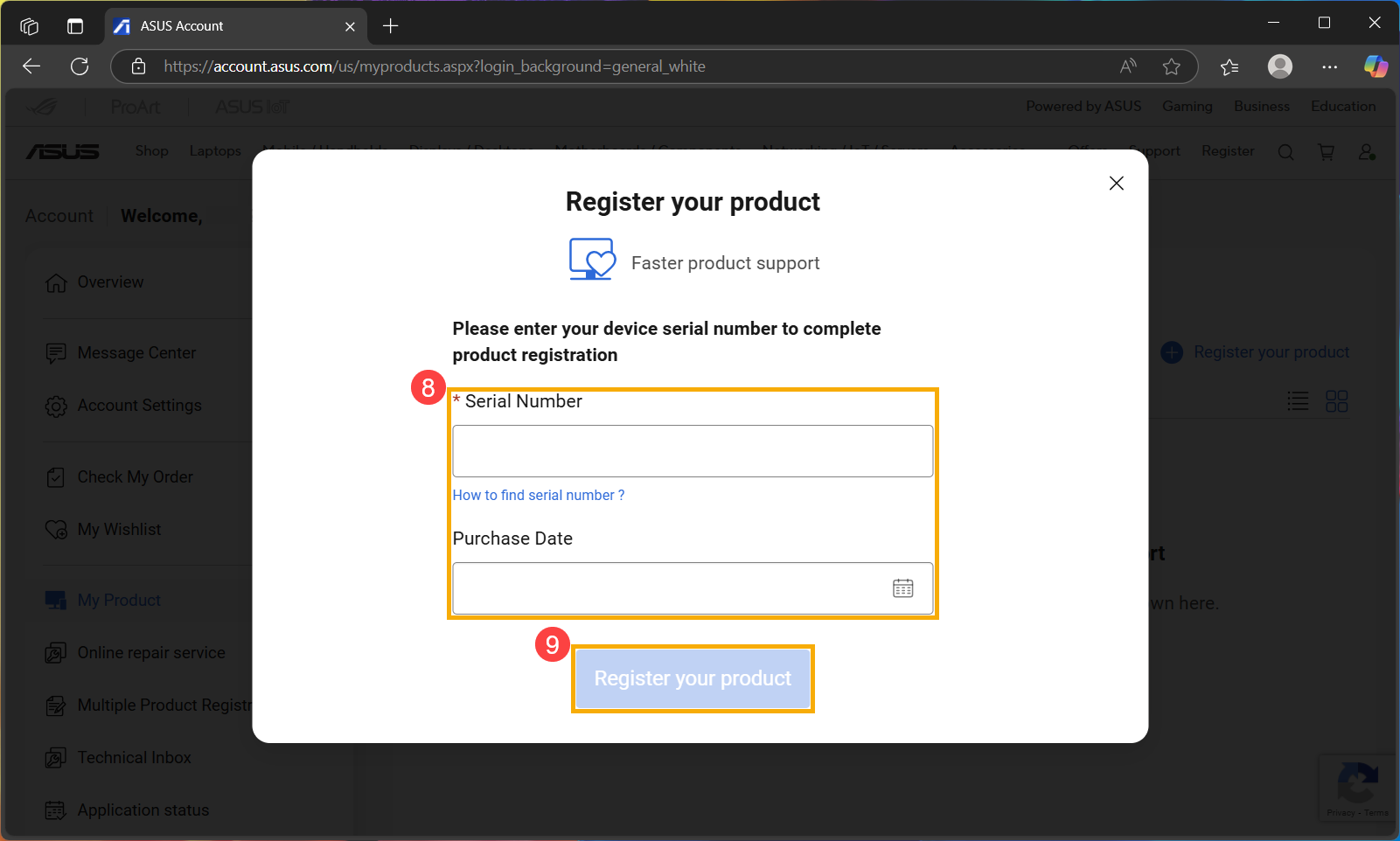Switch to grid view layout
The height and width of the screenshot is (841, 1400).
pos(1337,401)
